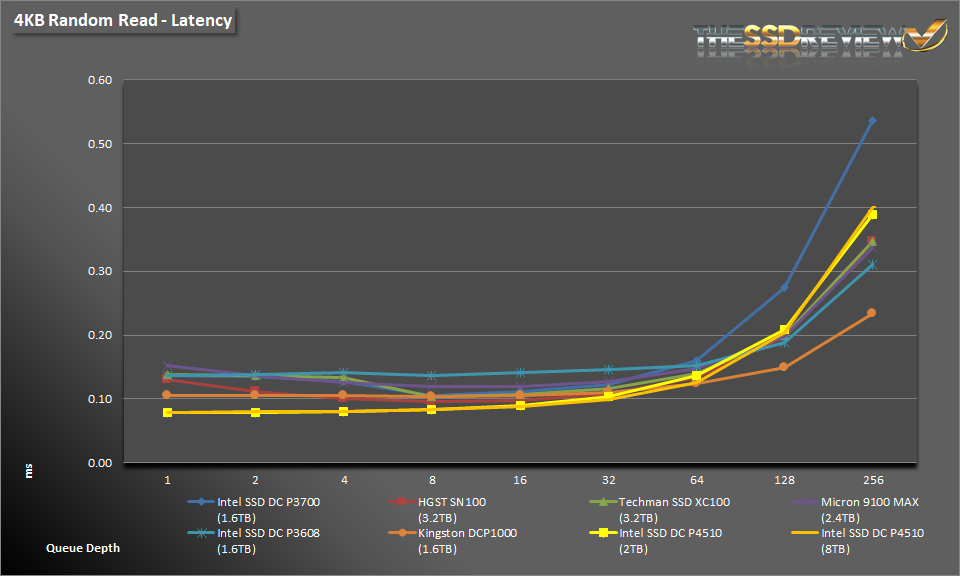Click the Intel SSD DC P3700 legend marker
Viewport: 960px width, 576px height.
pos(200,504)
